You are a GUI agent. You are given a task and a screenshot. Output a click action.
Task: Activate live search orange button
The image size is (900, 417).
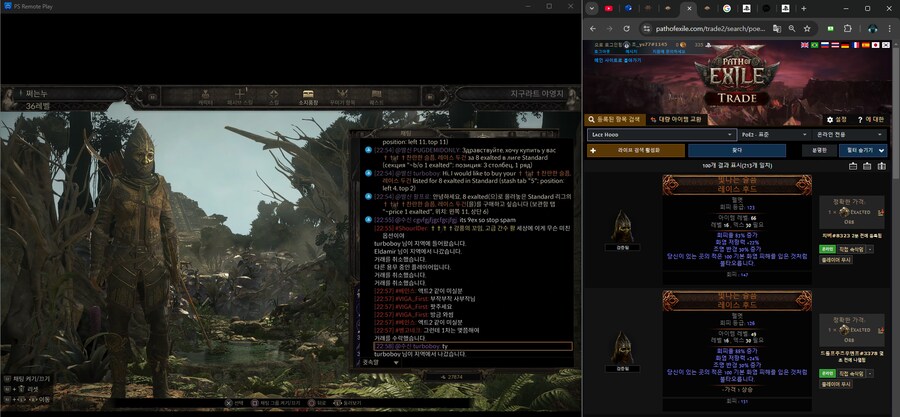(636, 150)
